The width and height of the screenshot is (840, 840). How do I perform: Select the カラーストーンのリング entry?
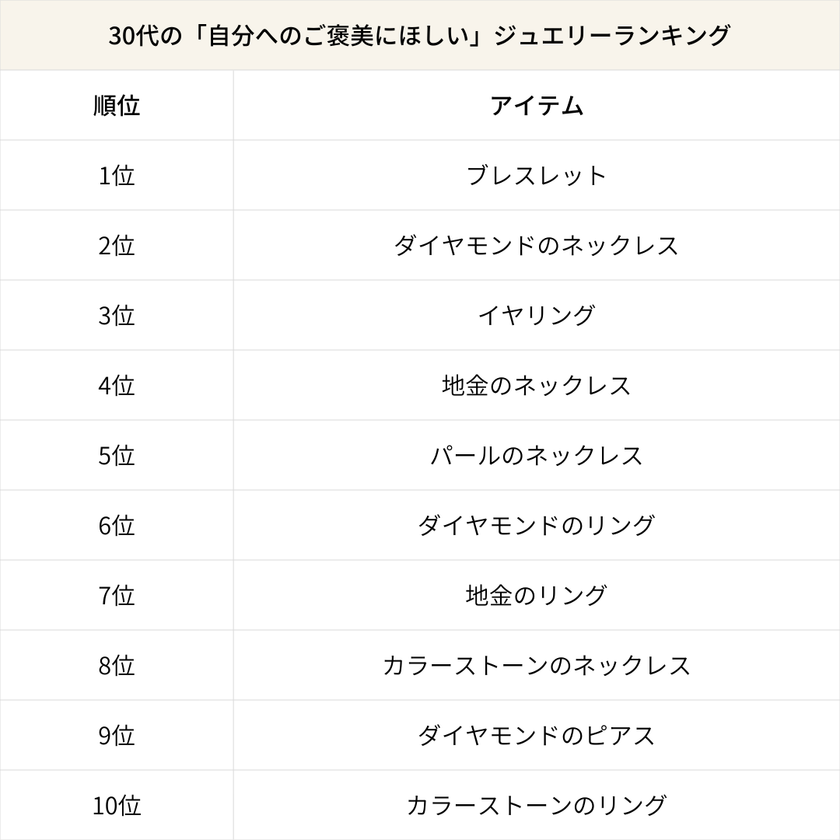(536, 805)
